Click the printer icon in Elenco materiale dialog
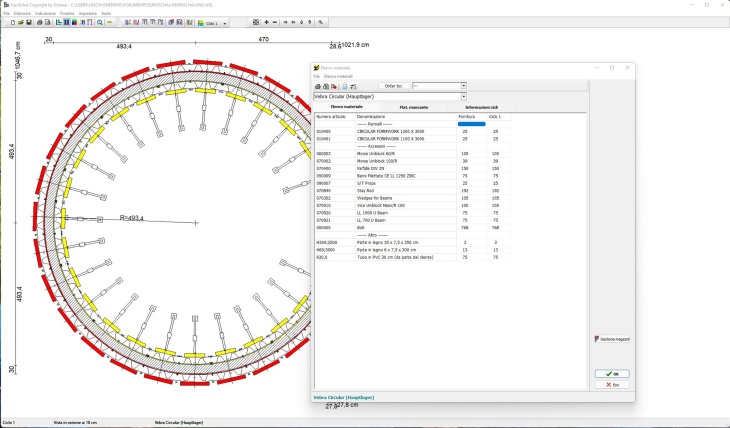 (x=317, y=86)
